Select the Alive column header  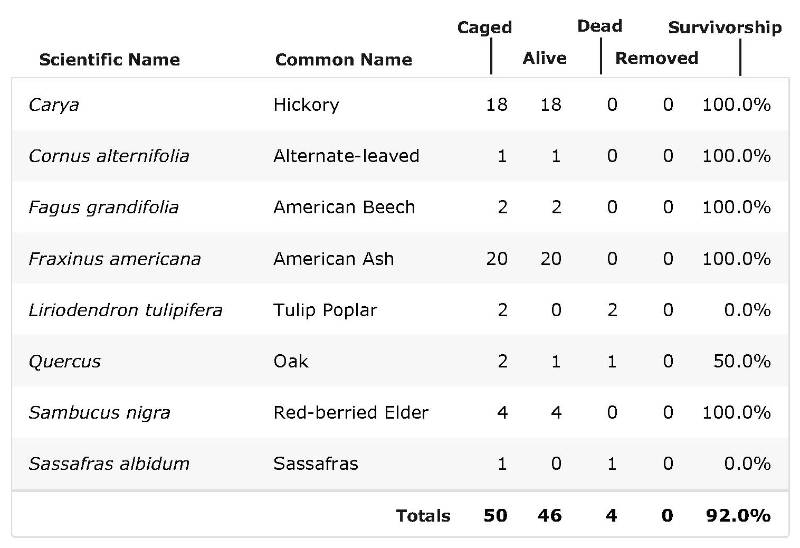[x=544, y=58]
